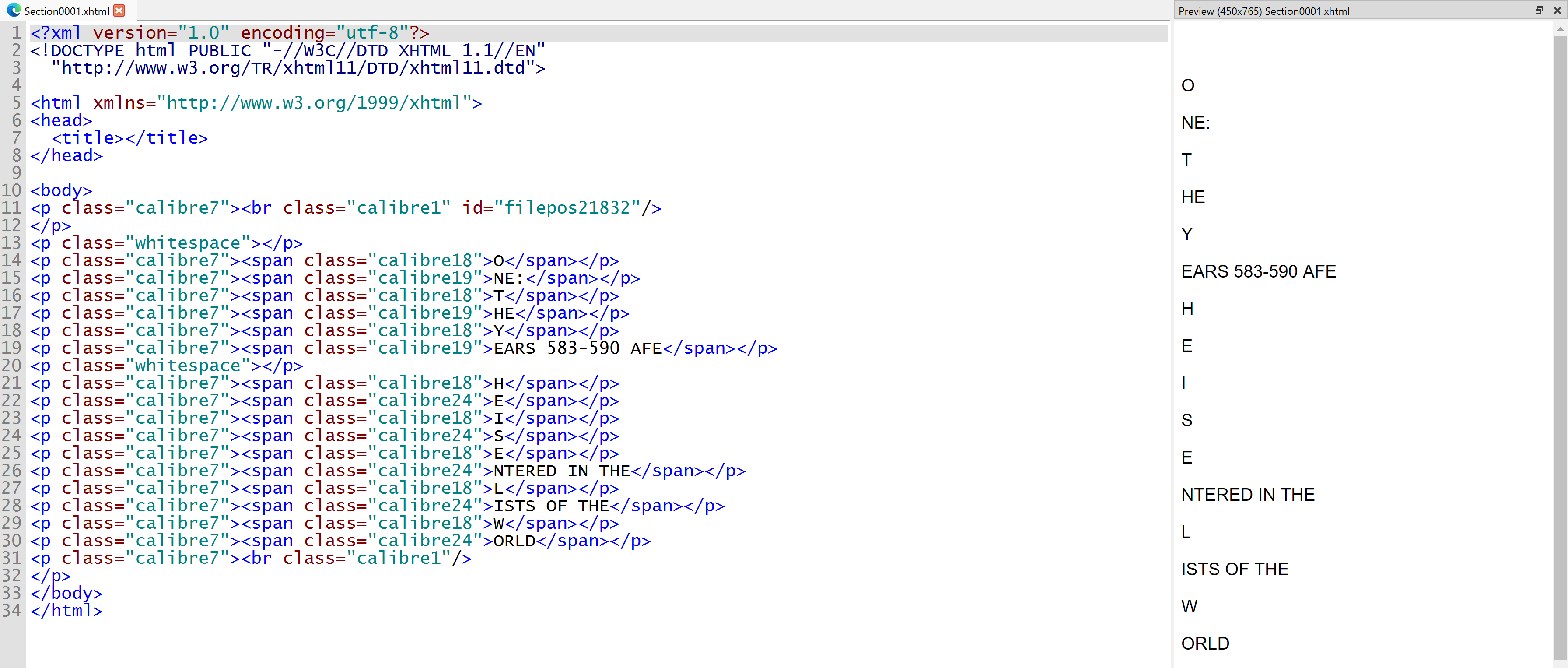1568x668 pixels.
Task: Close the Section0001.xhtml tab with red X
Action: click(x=119, y=11)
